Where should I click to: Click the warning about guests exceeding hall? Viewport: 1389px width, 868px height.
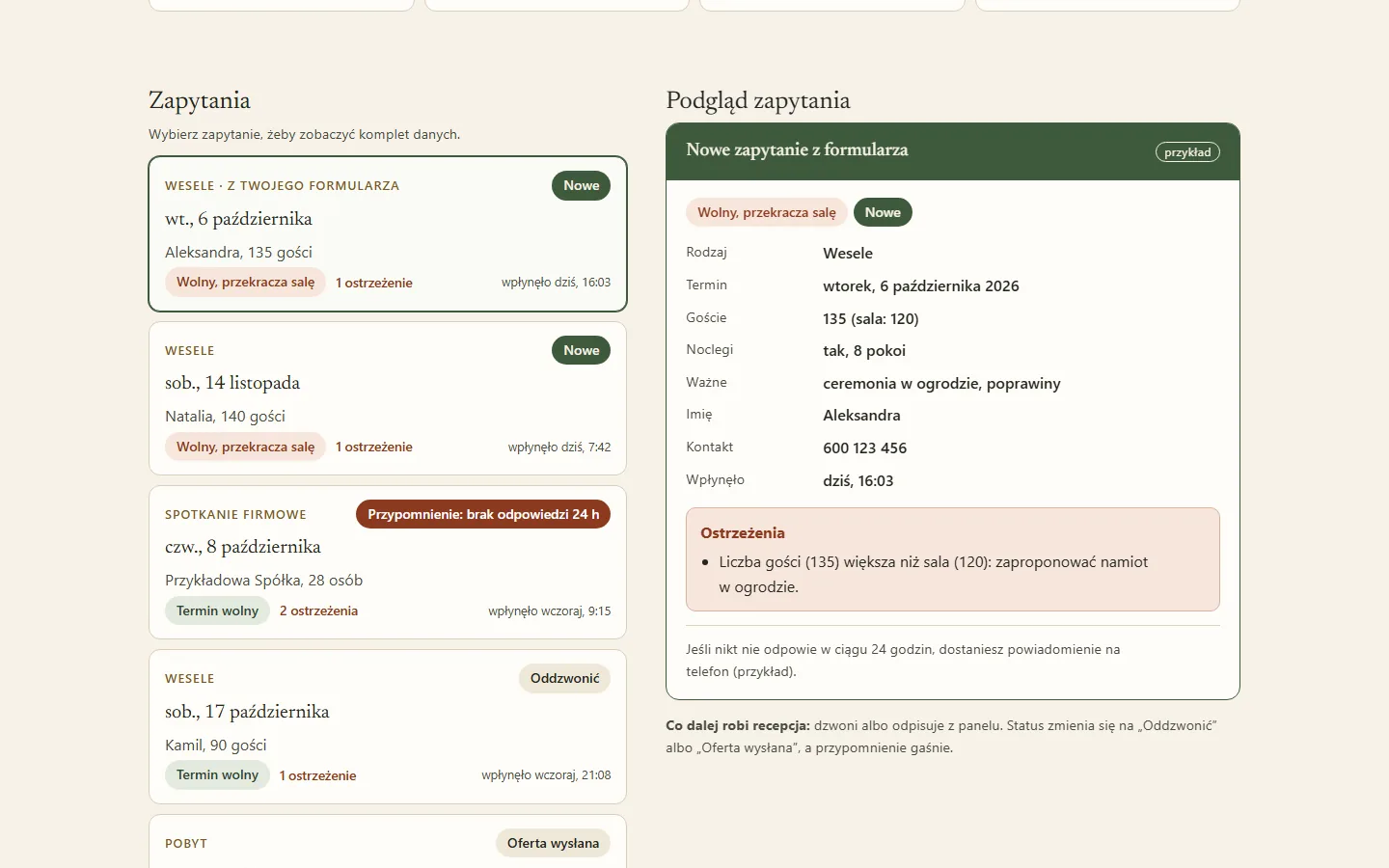tap(933, 574)
